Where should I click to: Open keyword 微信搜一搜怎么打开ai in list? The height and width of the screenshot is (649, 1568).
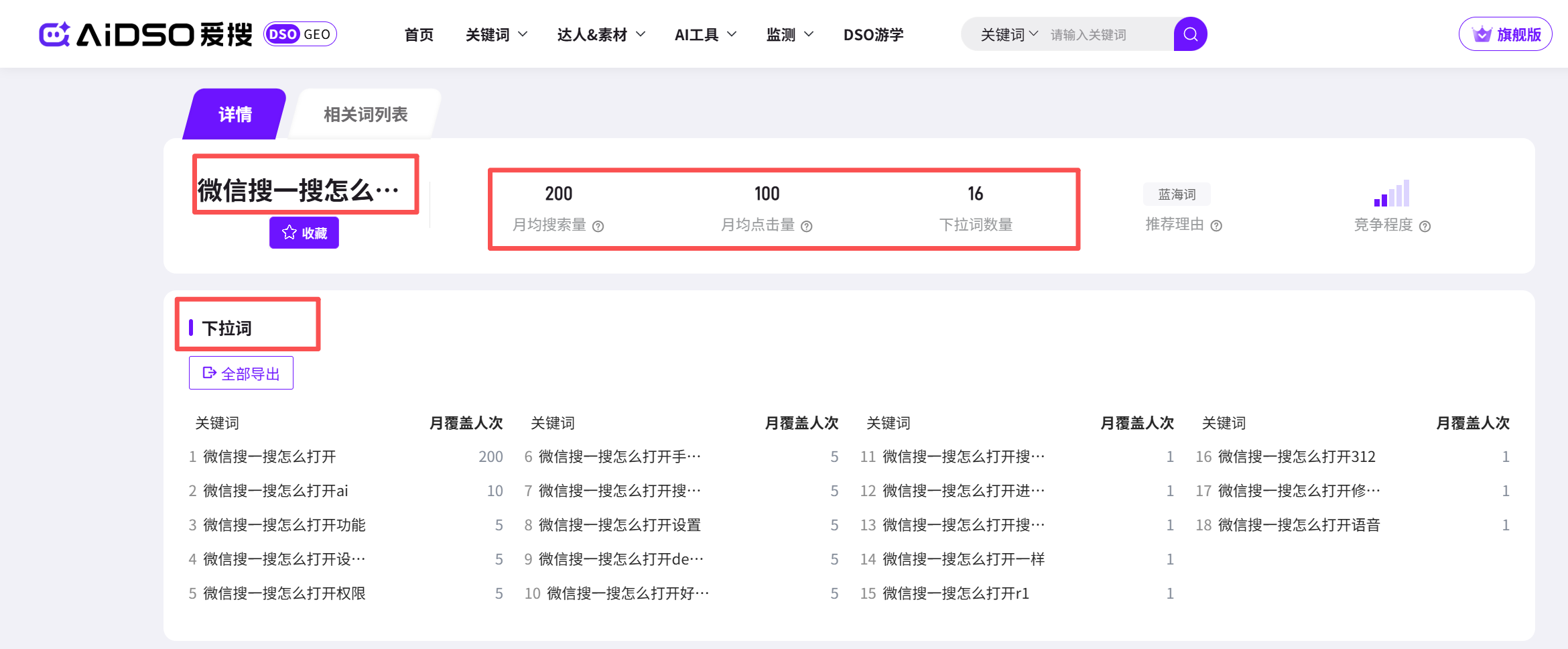point(275,491)
